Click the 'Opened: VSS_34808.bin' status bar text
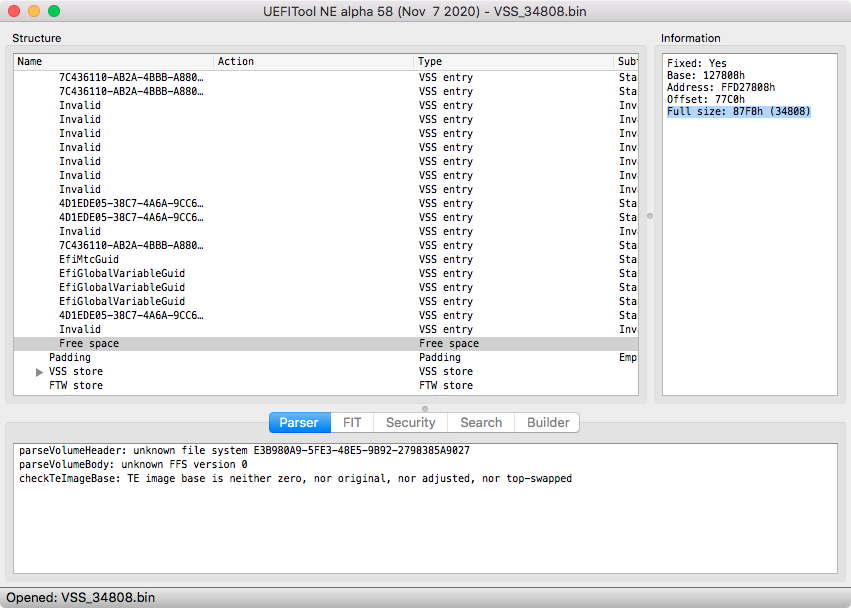Screen dimensions: 851x608 pyautogui.click(x=81, y=598)
